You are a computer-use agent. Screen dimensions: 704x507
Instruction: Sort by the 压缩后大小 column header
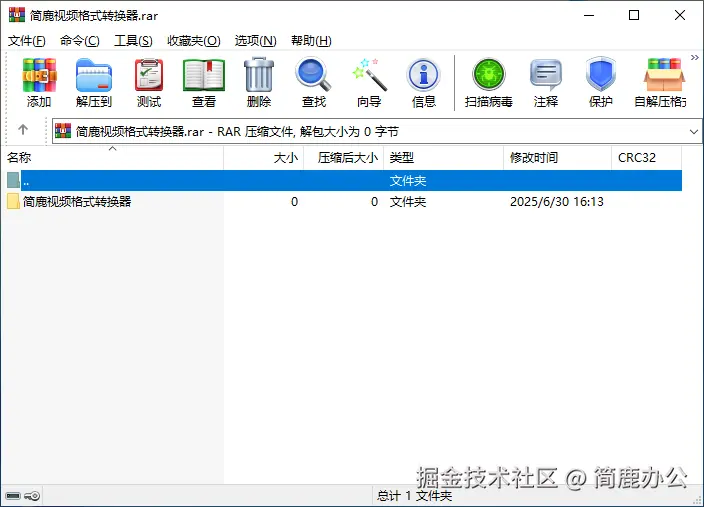click(x=343, y=158)
